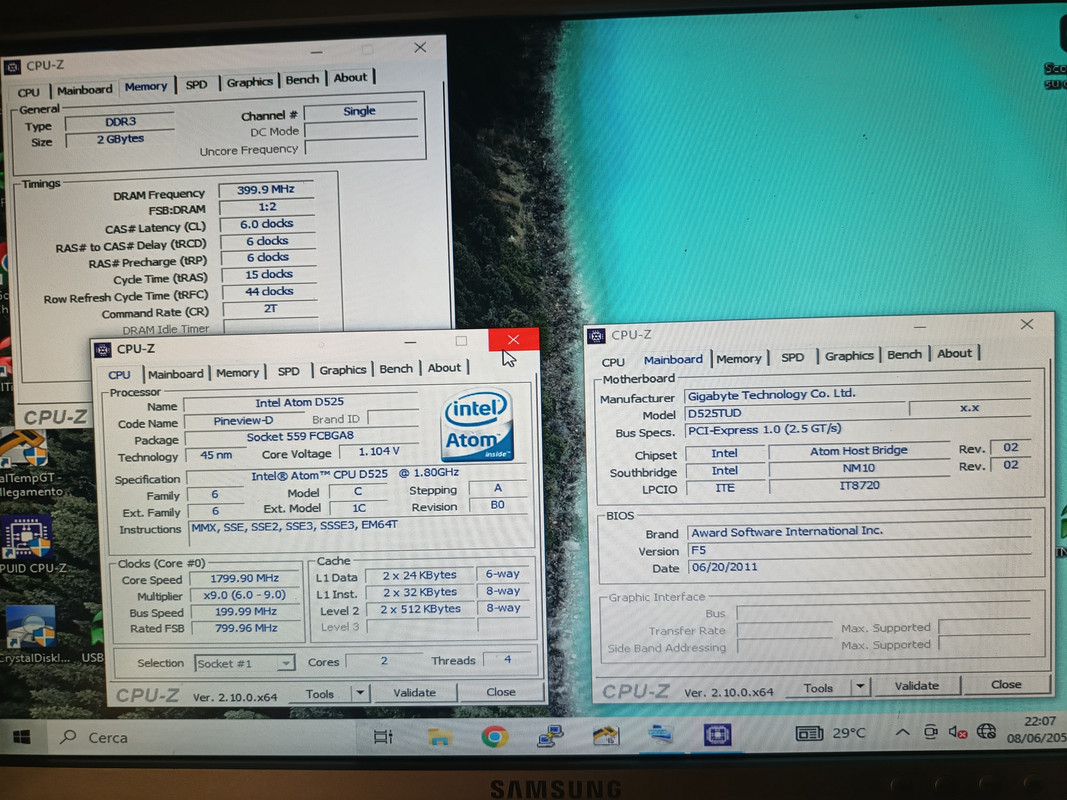Select CPU tab in Memory CPU-Z window
Image resolution: width=1067 pixels, height=800 pixels.
[29, 92]
